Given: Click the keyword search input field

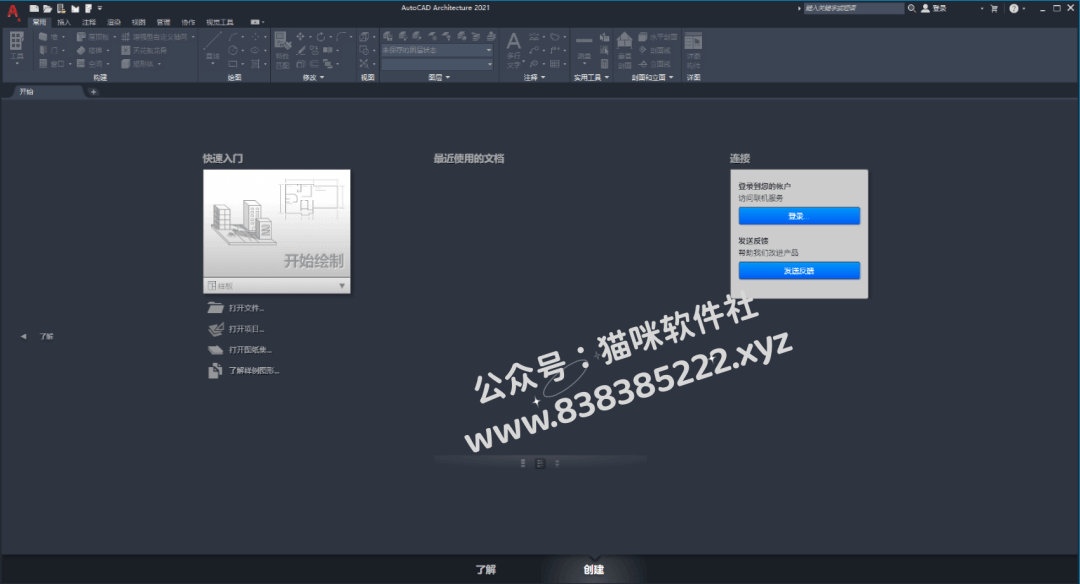Looking at the screenshot, I should click(x=853, y=8).
